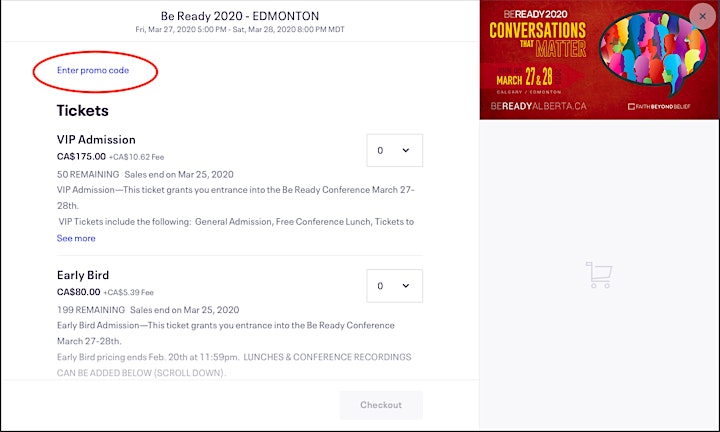The height and width of the screenshot is (432, 720).
Task: Click the CA$80.00 Early Bird price
Action: click(x=79, y=292)
